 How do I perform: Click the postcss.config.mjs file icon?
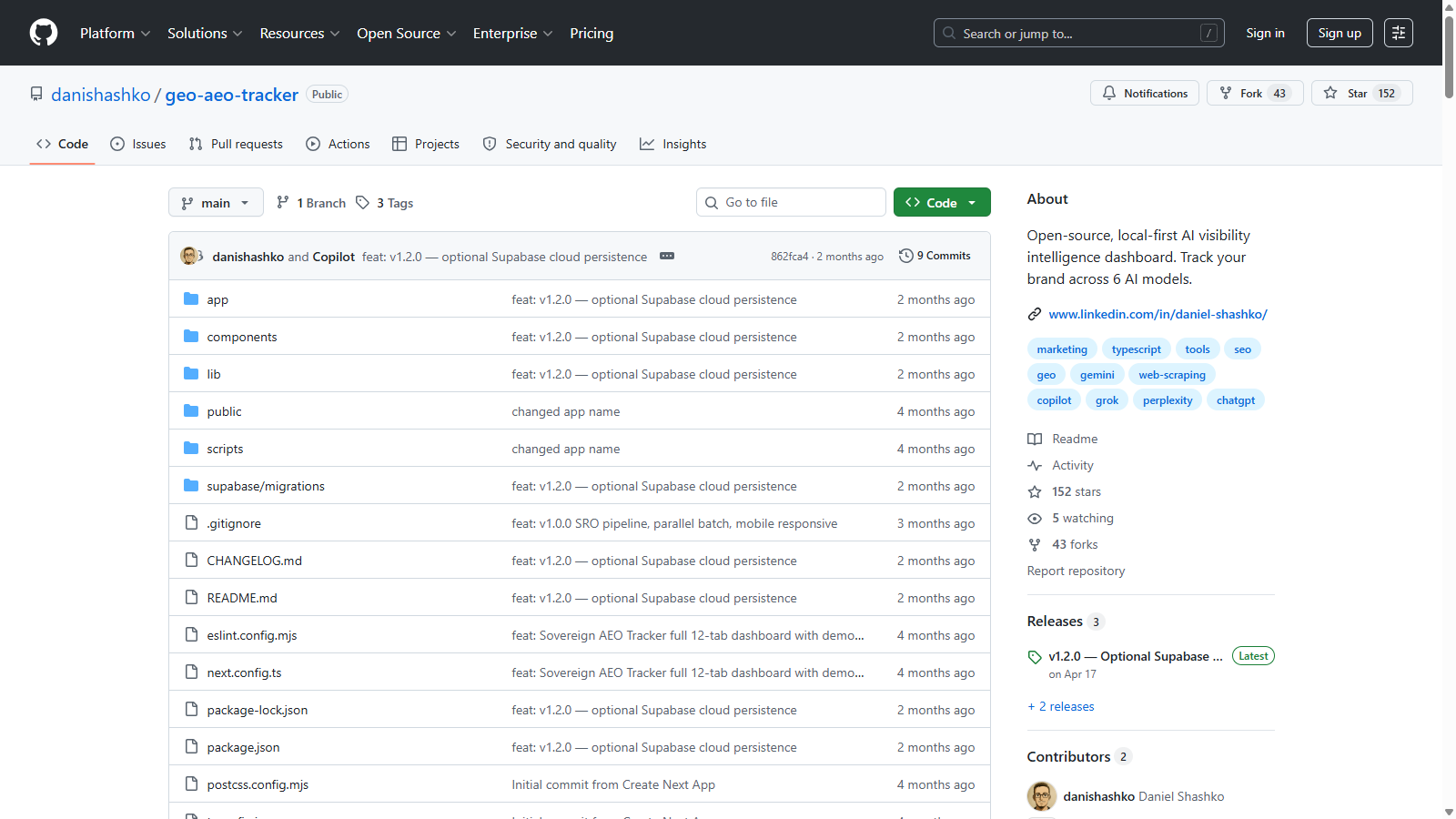coord(191,784)
